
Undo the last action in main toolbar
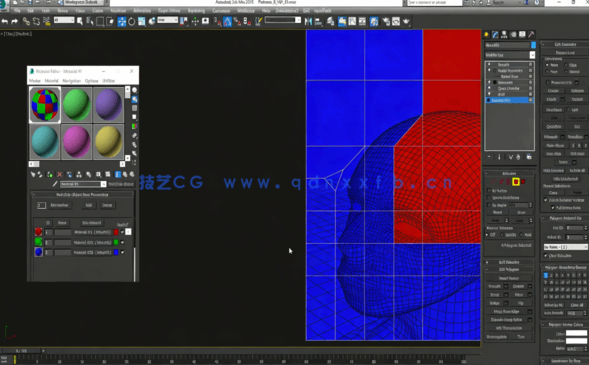pos(5,21)
